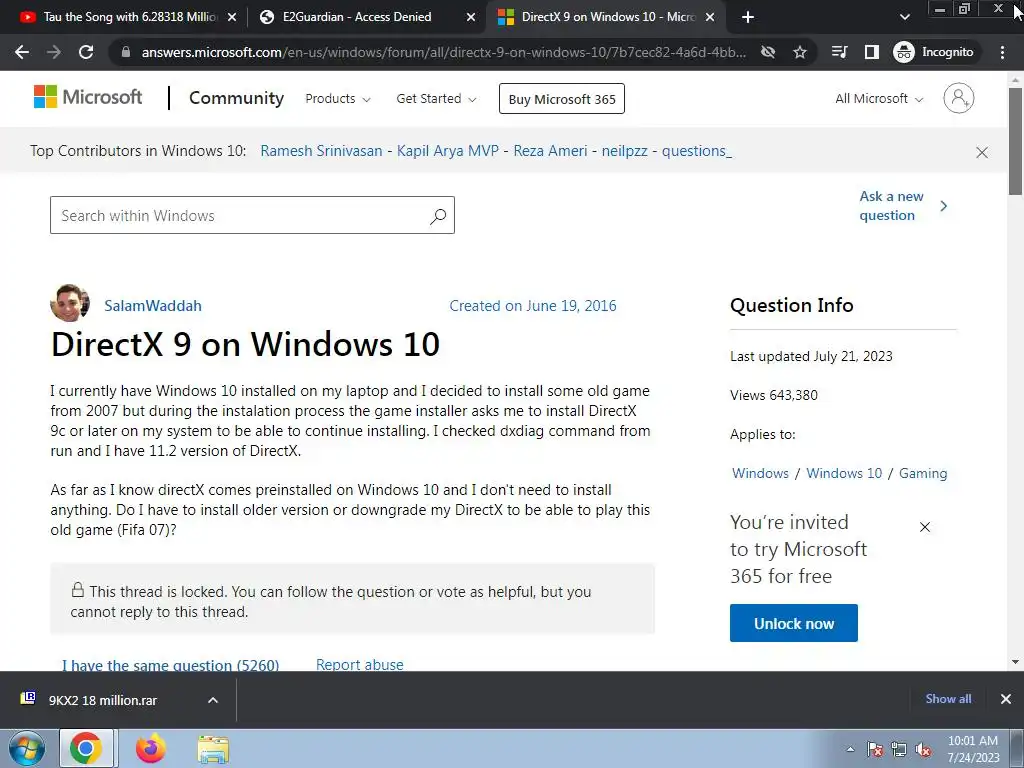Open Kapil Arya MVP contributor profile
The height and width of the screenshot is (768, 1024).
[448, 151]
